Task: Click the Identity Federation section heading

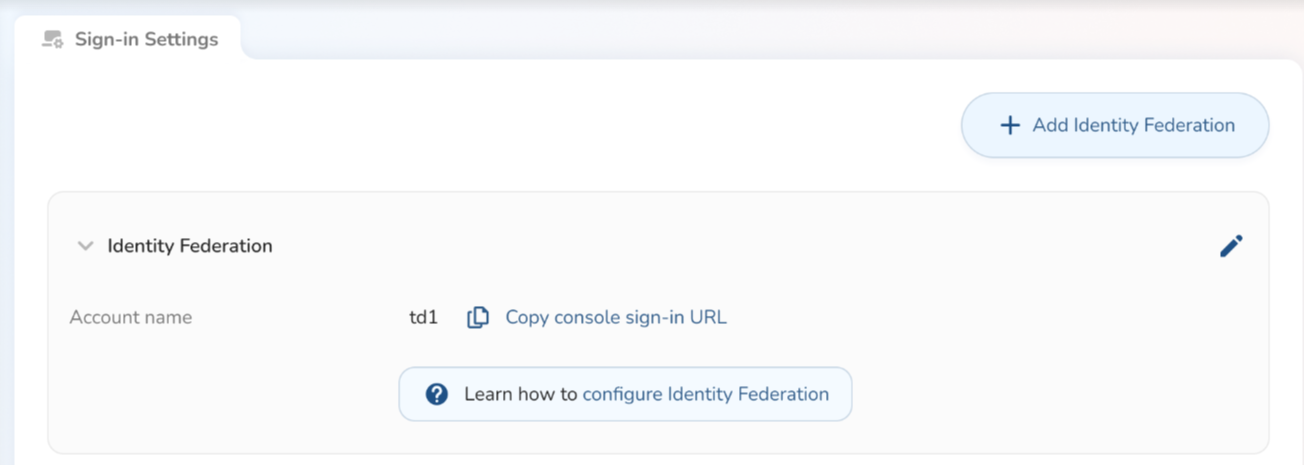Action: click(x=190, y=246)
